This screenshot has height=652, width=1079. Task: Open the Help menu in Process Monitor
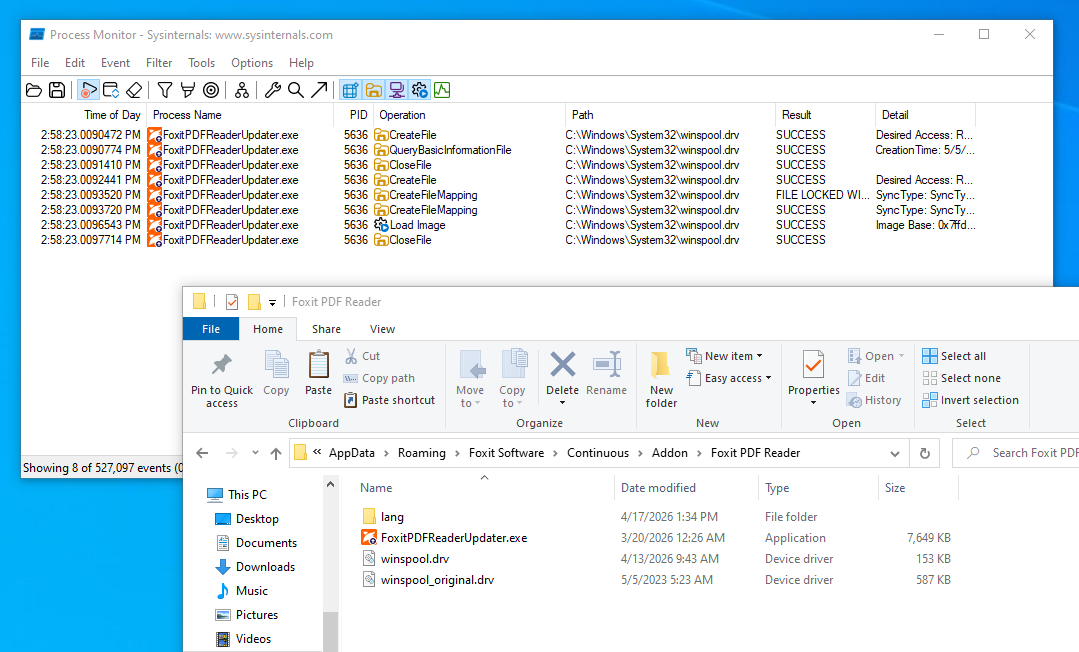coord(301,63)
